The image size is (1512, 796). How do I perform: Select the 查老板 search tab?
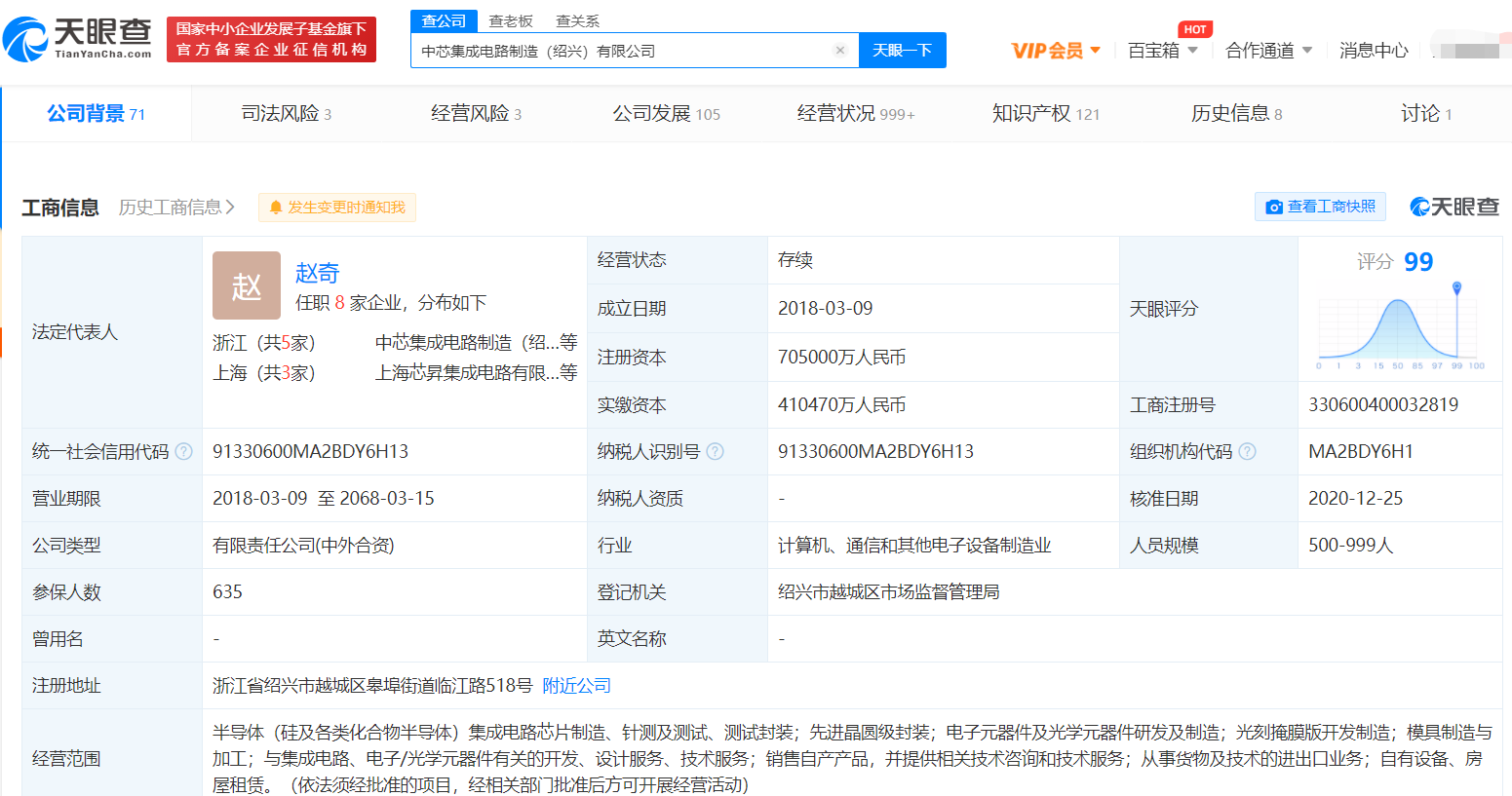(511, 20)
